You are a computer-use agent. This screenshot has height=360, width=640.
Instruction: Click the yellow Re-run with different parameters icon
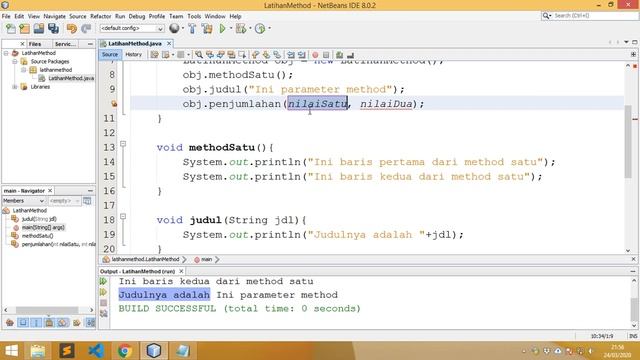click(x=103, y=292)
